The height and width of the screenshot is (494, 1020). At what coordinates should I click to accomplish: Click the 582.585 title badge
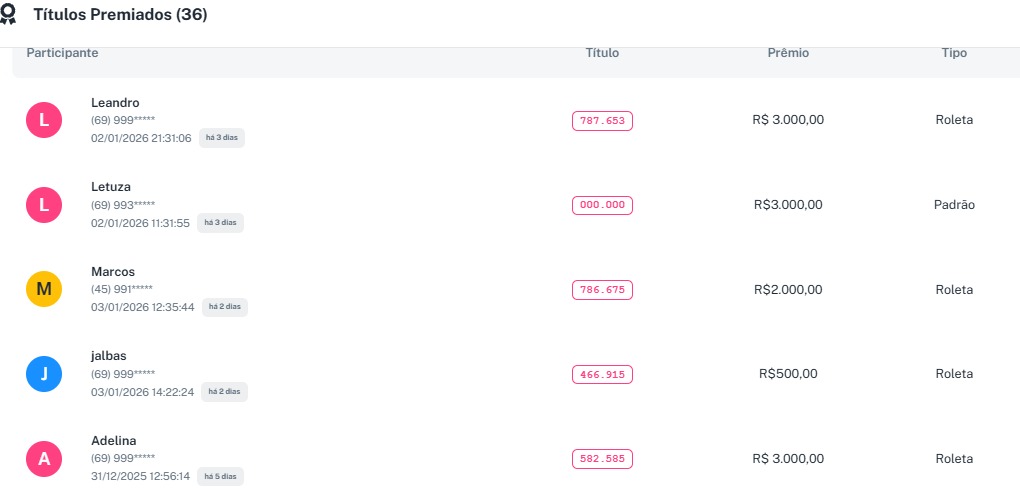[602, 459]
